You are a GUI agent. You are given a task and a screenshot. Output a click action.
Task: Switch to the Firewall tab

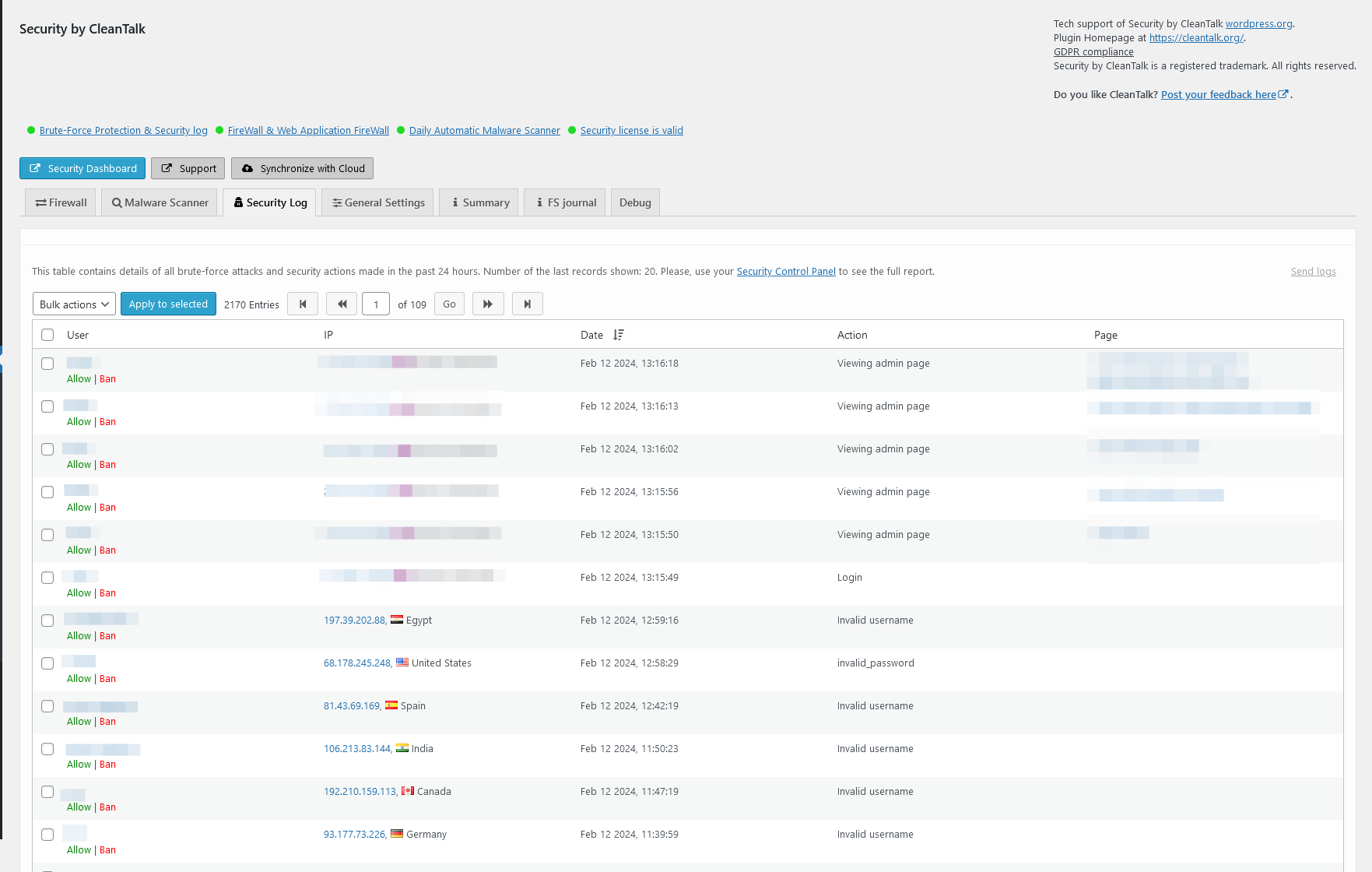[61, 202]
